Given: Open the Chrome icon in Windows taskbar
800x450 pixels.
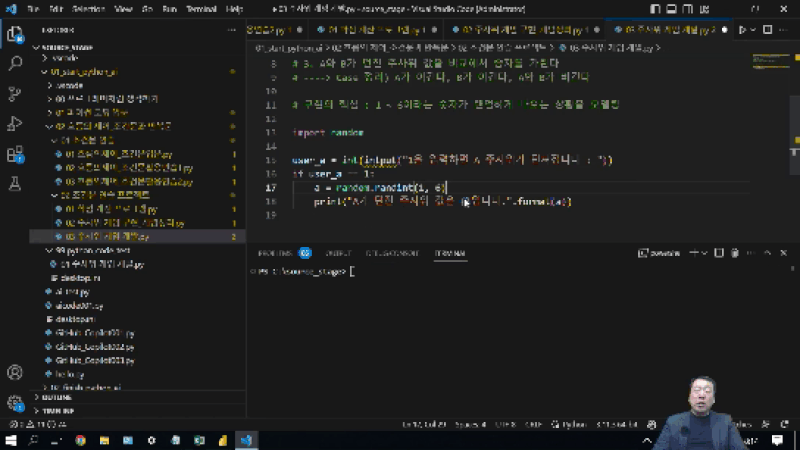Looking at the screenshot, I should [x=80, y=440].
